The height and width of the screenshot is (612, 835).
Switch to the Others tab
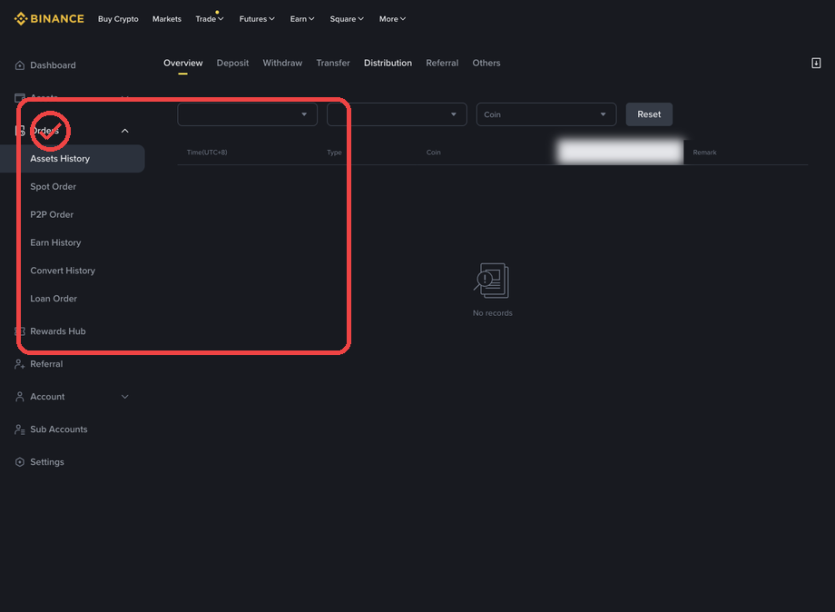coord(486,63)
